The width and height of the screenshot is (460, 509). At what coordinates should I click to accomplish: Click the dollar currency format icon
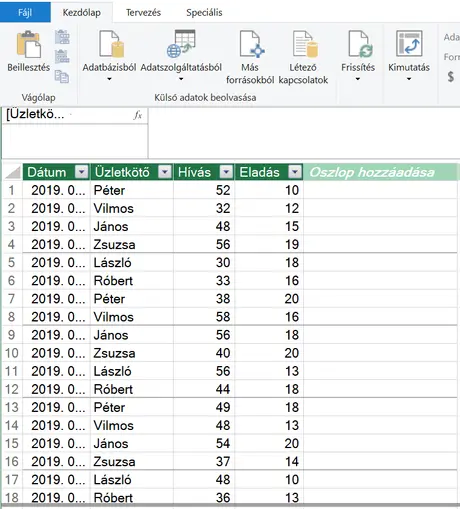pos(451,77)
